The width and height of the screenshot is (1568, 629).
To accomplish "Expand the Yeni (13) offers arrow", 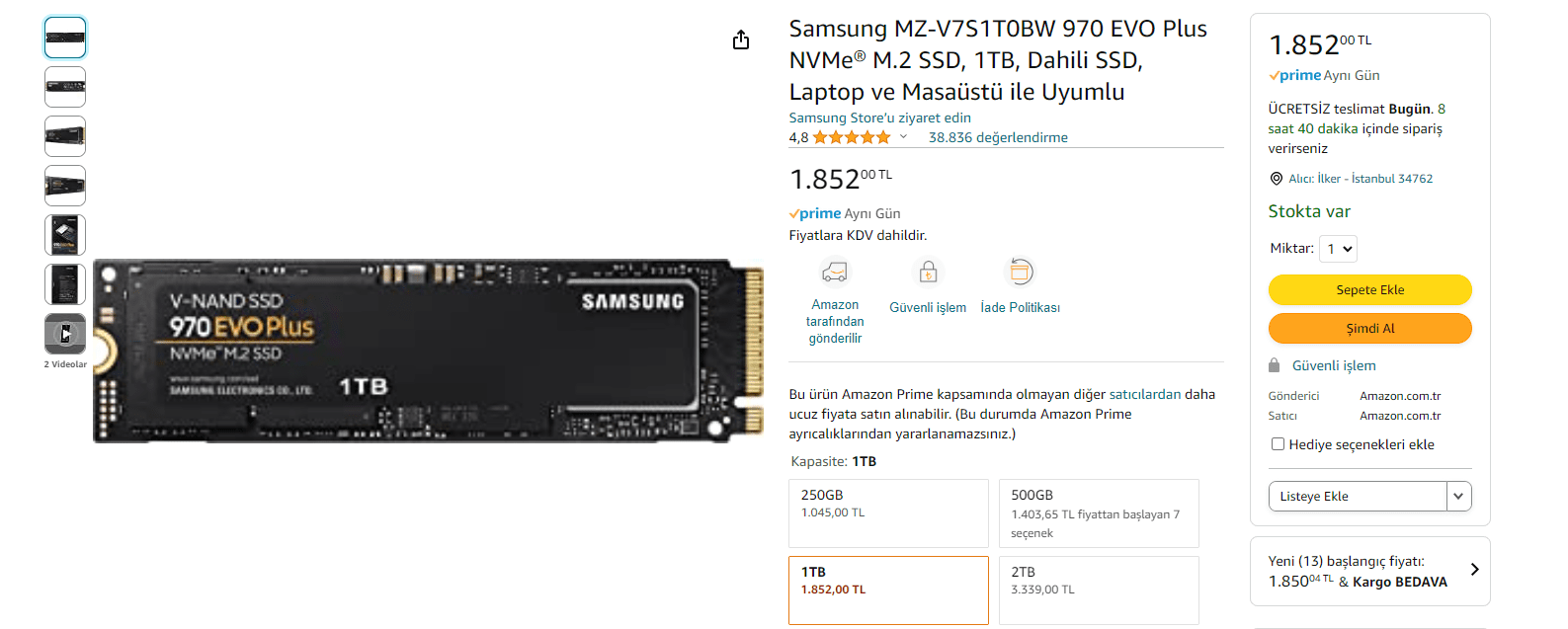I will 1474,570.
